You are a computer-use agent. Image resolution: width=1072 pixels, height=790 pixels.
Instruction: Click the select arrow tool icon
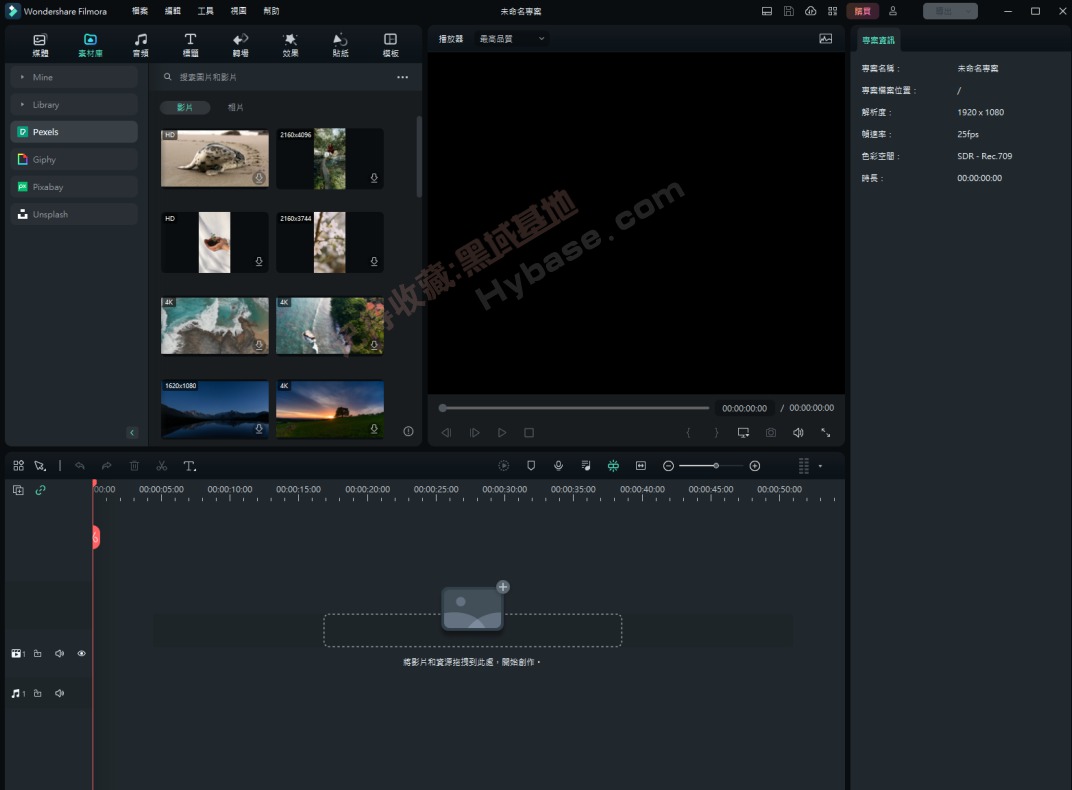[40, 466]
